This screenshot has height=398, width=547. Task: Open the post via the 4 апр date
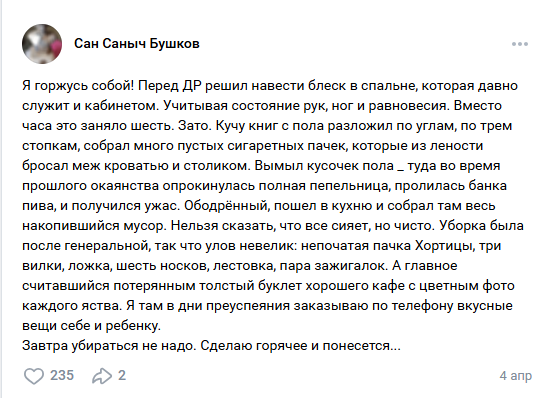click(x=516, y=376)
